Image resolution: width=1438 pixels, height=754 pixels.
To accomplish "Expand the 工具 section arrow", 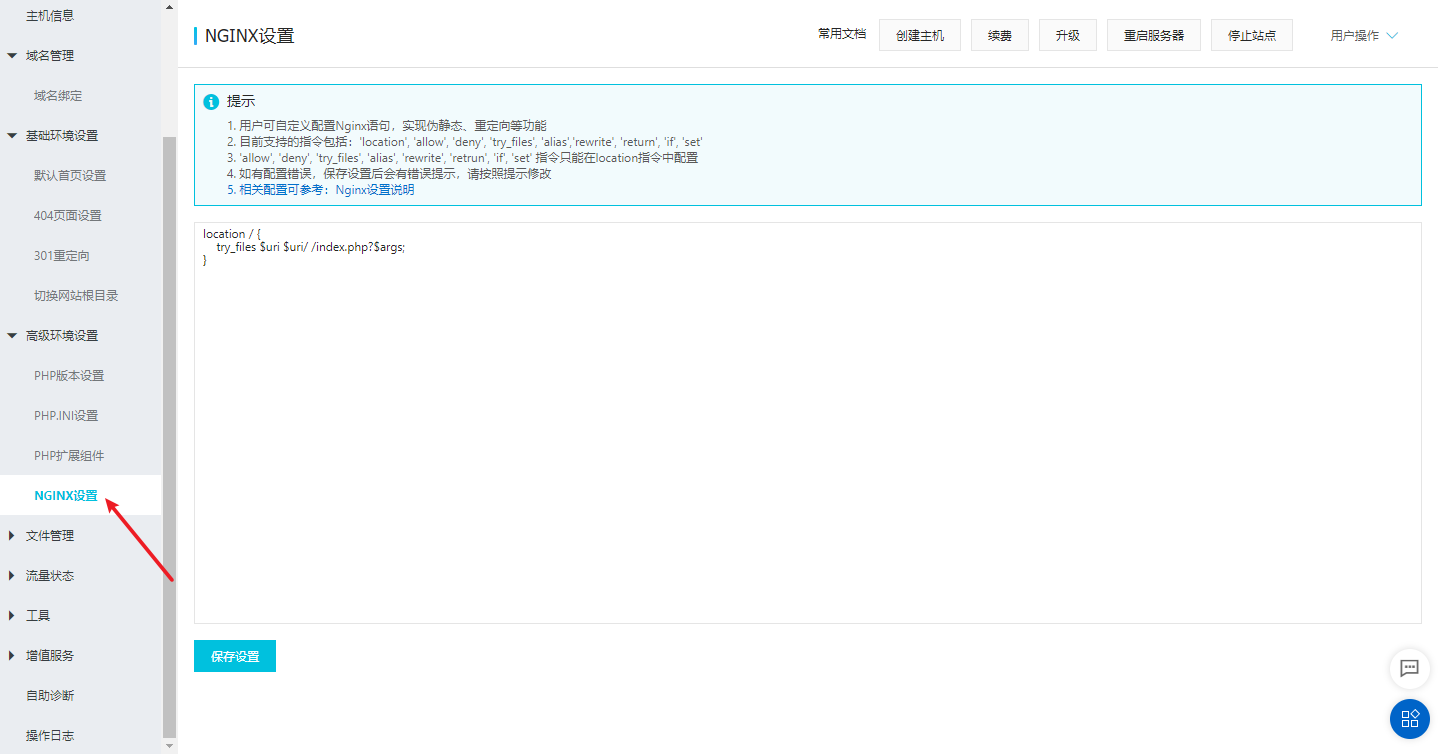I will point(12,616).
